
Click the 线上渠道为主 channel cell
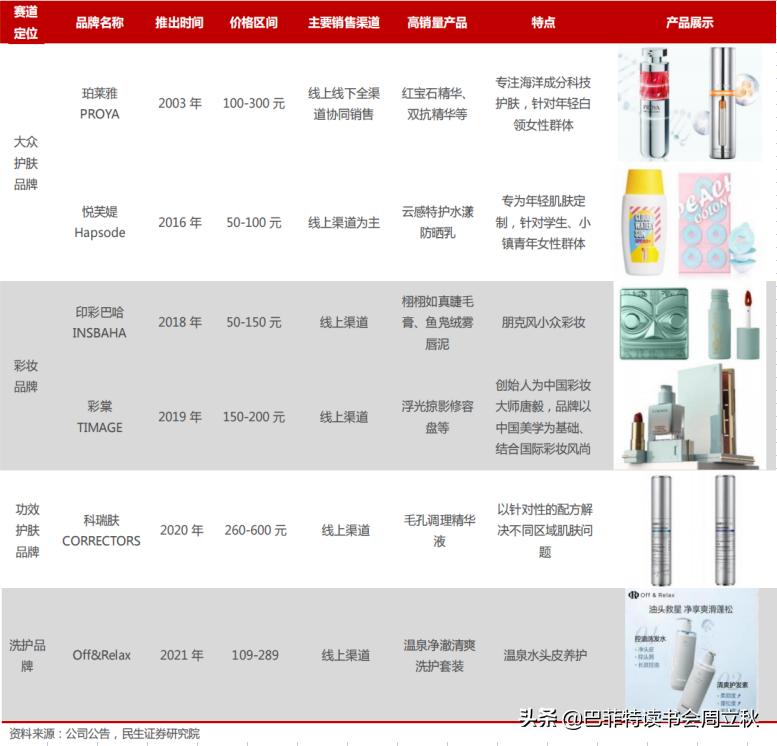pyautogui.click(x=344, y=223)
